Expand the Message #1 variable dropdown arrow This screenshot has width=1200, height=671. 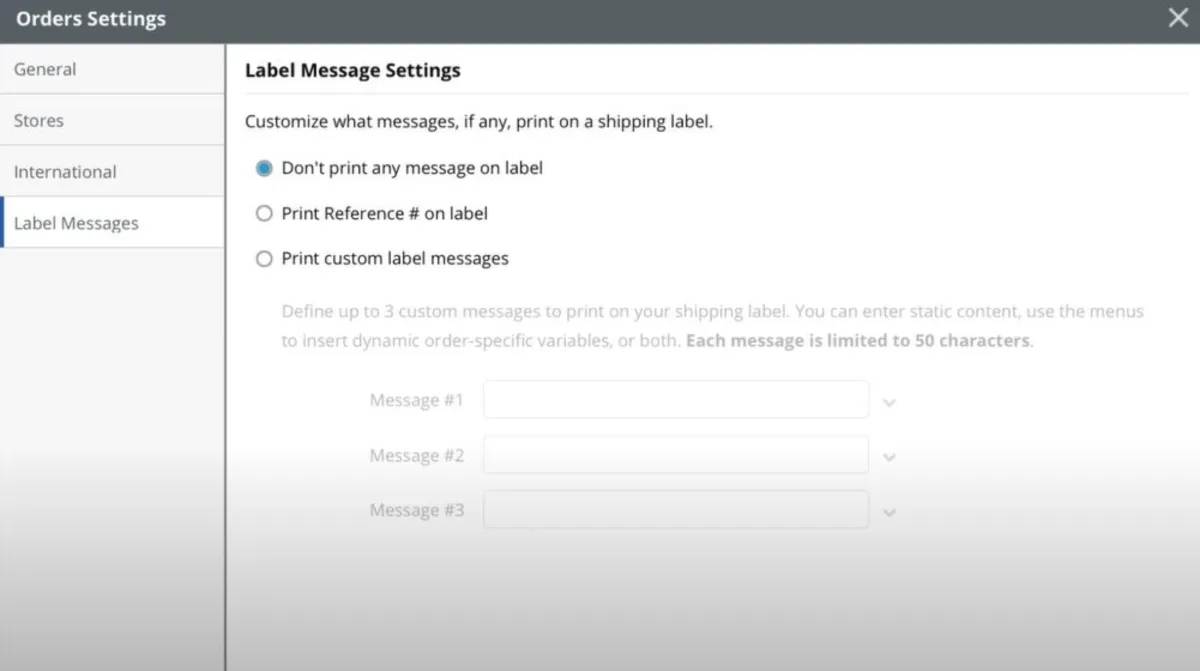point(889,403)
